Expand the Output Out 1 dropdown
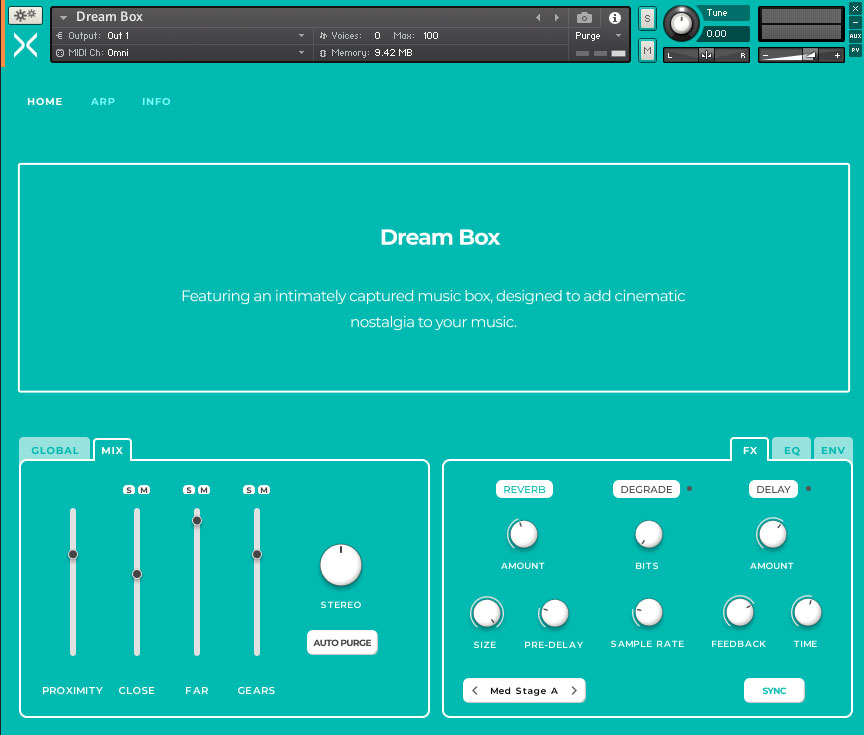The height and width of the screenshot is (735, 864). (x=301, y=36)
